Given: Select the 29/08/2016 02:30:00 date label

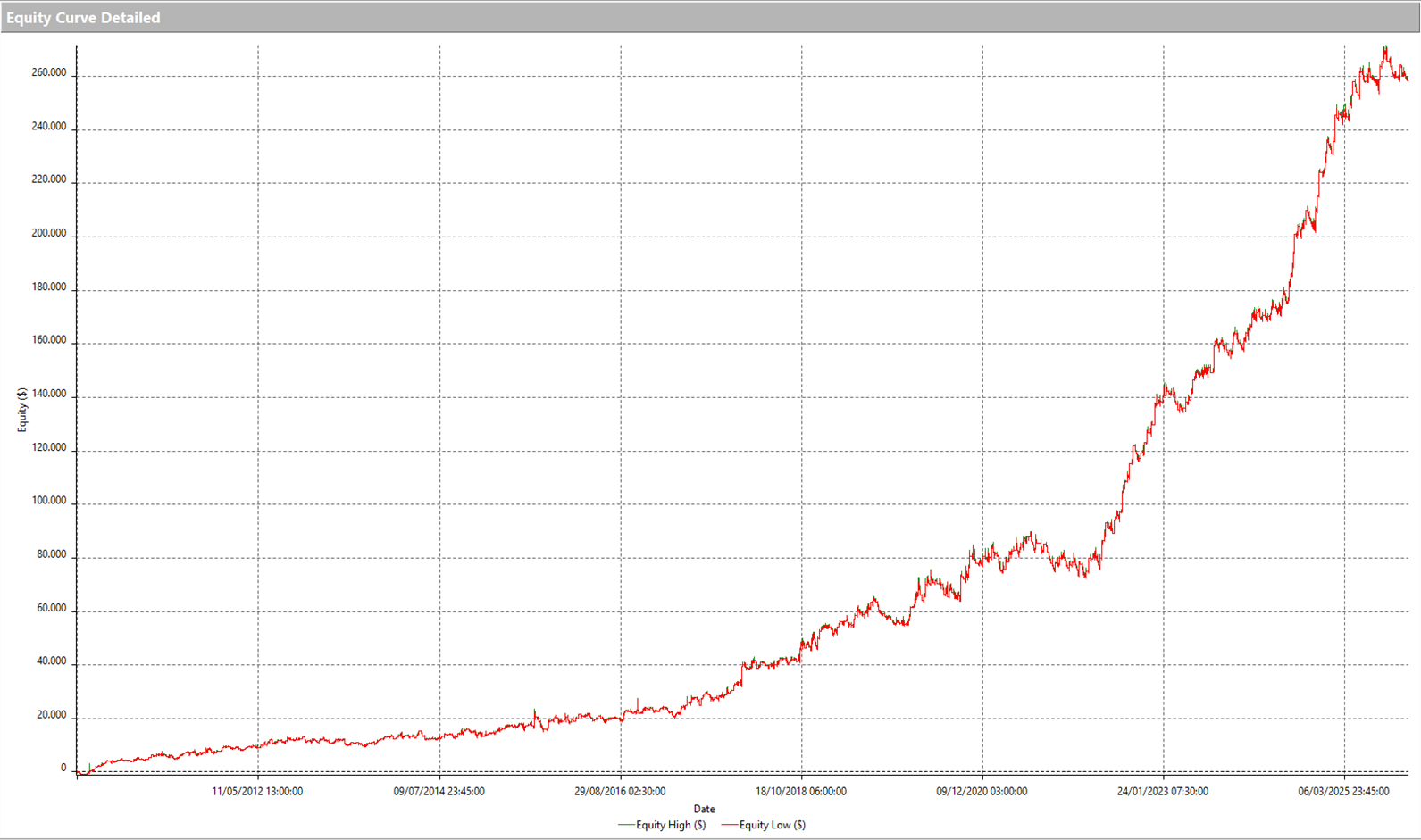Looking at the screenshot, I should (620, 791).
